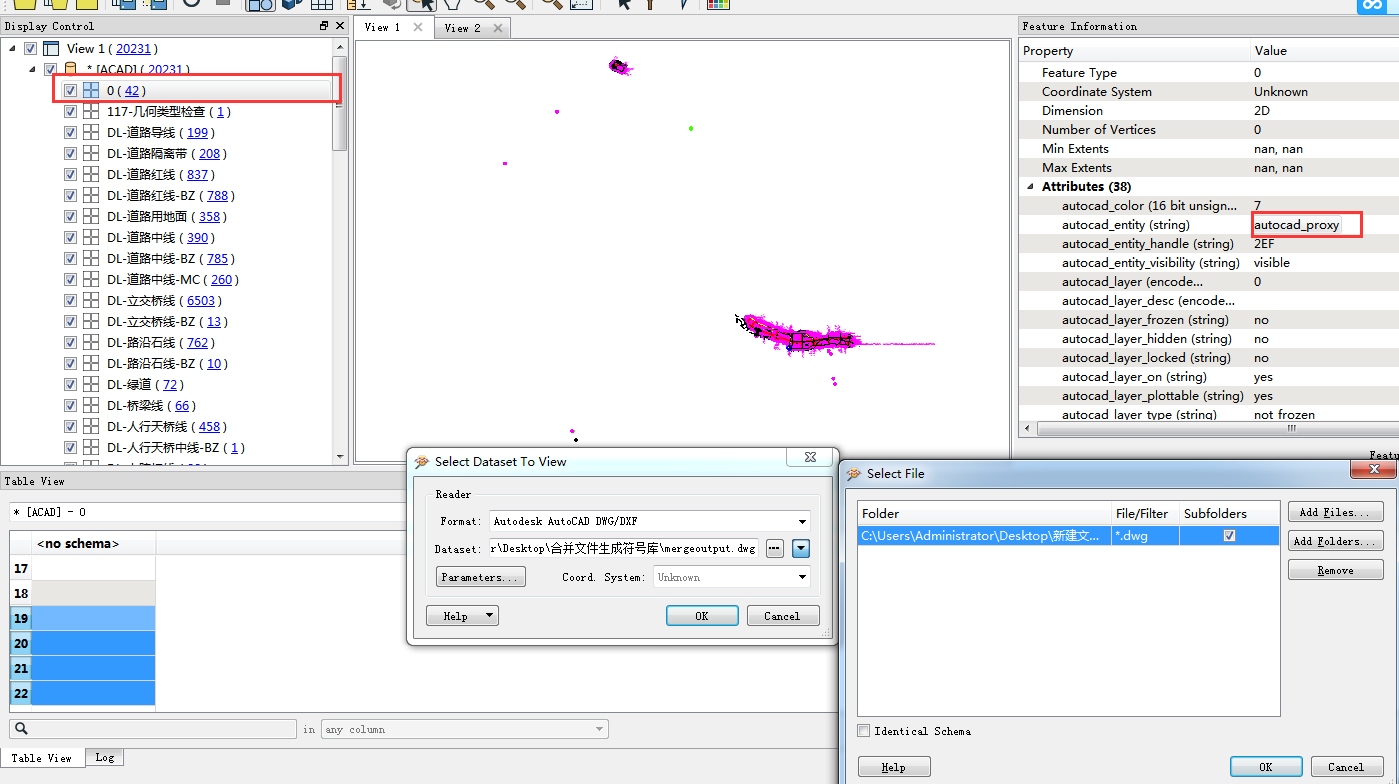Open the 'any column' search dropdown
This screenshot has width=1399, height=784.
[600, 729]
